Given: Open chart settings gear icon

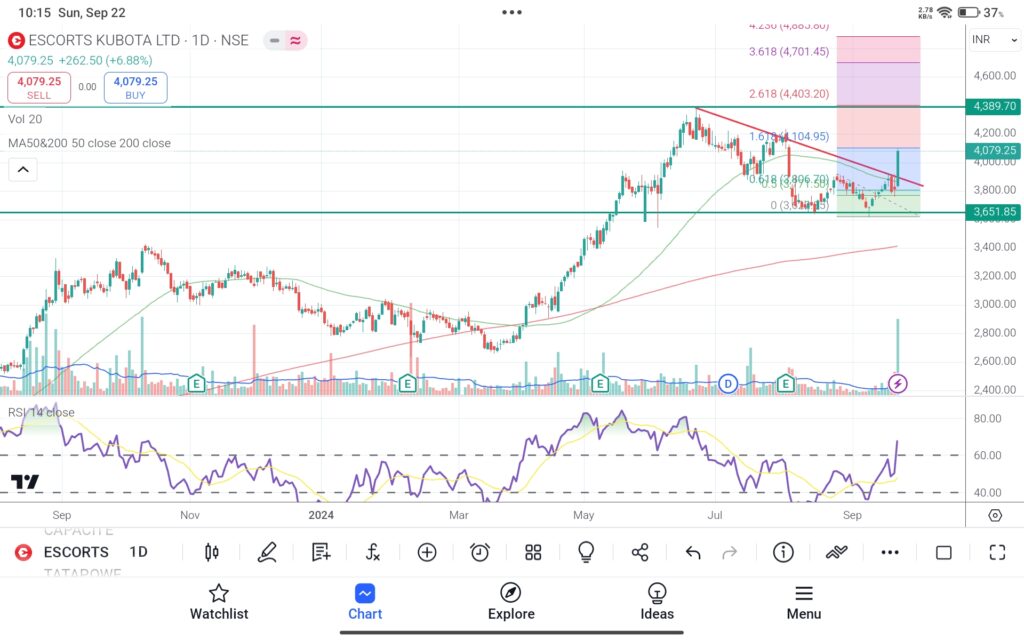Looking at the screenshot, I should pyautogui.click(x=995, y=515).
